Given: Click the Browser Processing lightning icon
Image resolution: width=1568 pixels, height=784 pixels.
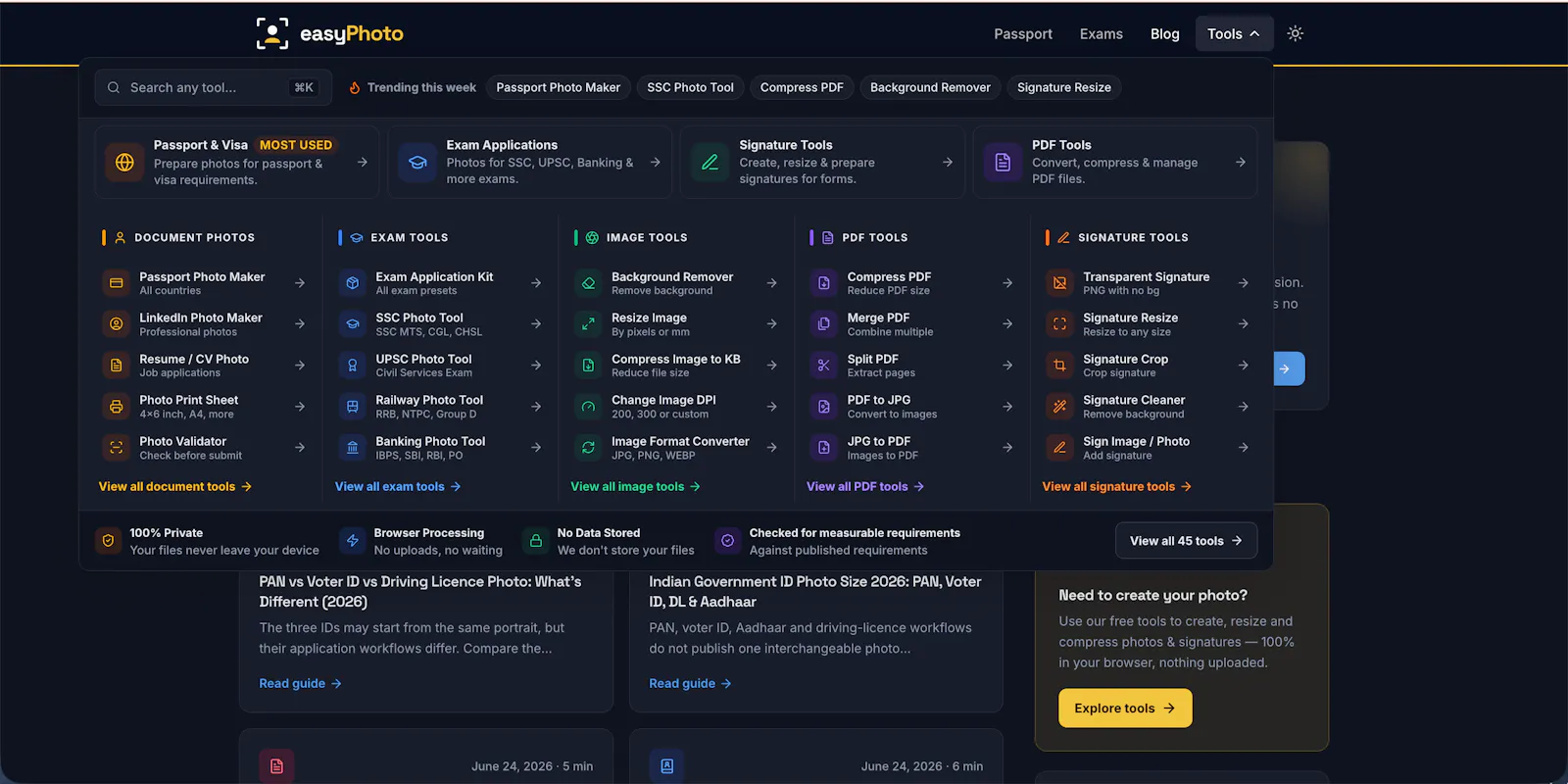Looking at the screenshot, I should [x=353, y=540].
